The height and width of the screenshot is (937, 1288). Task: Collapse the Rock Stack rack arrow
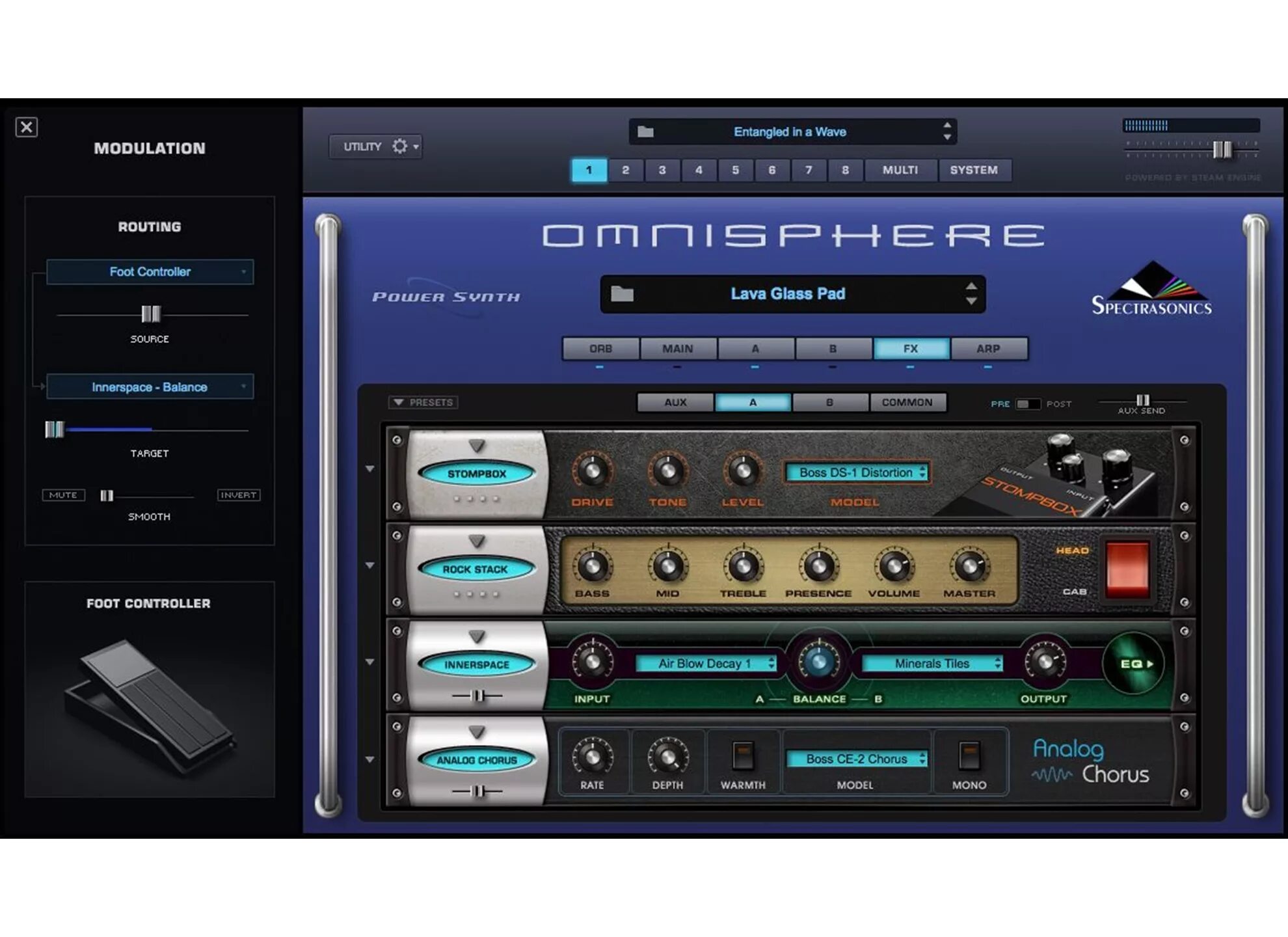coord(369,565)
